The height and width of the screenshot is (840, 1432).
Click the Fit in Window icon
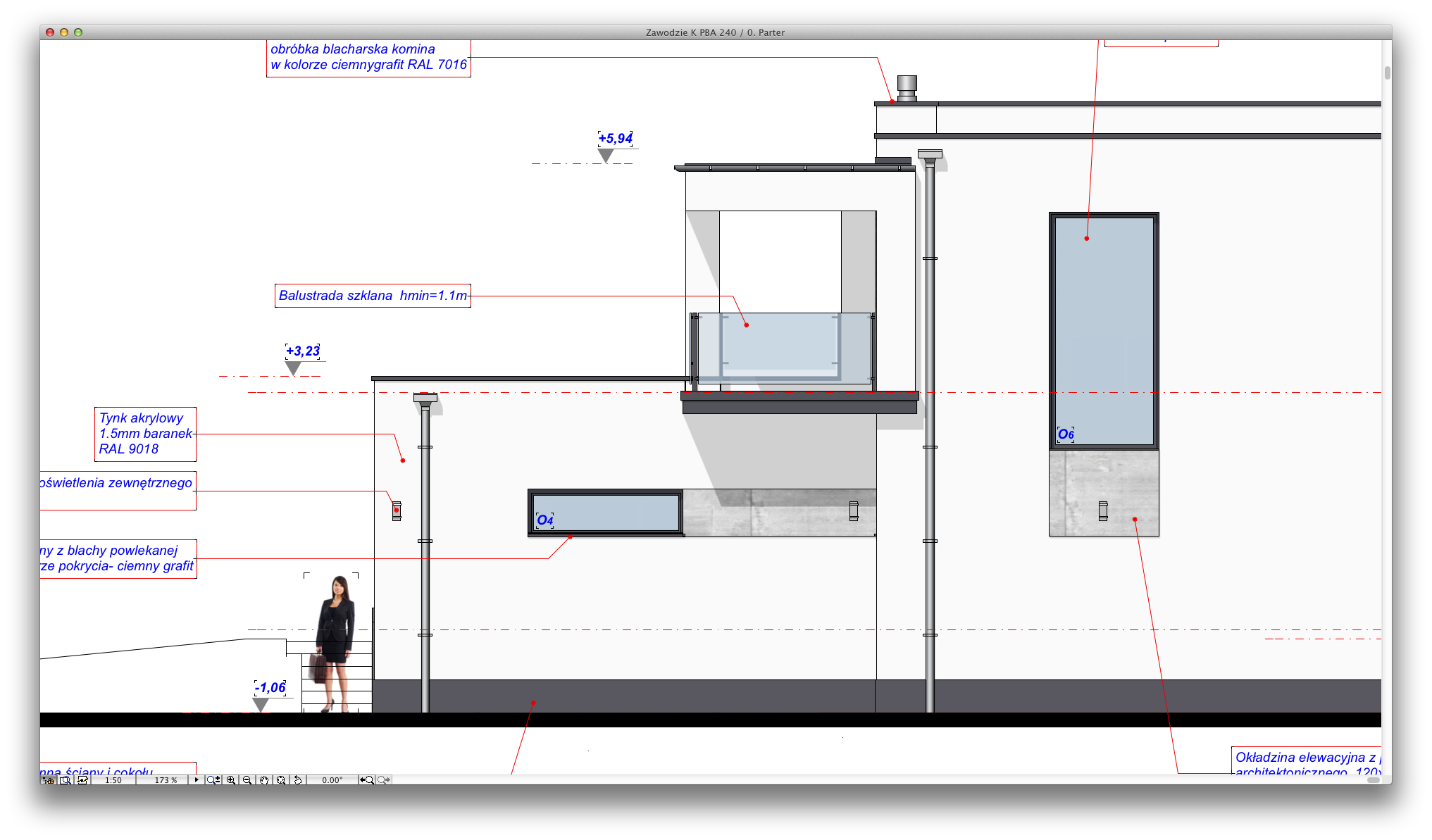[x=281, y=780]
